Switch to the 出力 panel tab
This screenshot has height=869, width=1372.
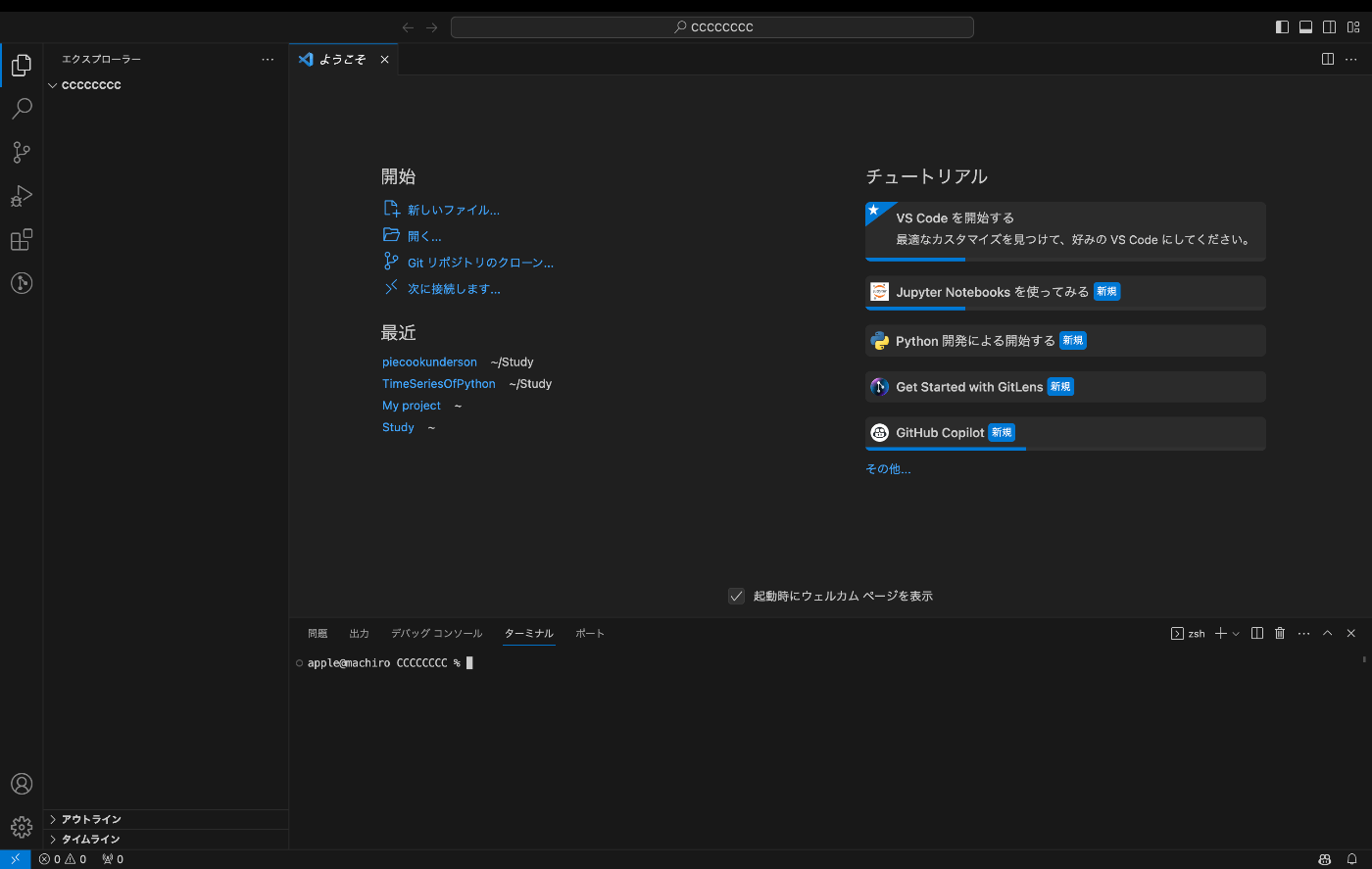pyautogui.click(x=360, y=634)
